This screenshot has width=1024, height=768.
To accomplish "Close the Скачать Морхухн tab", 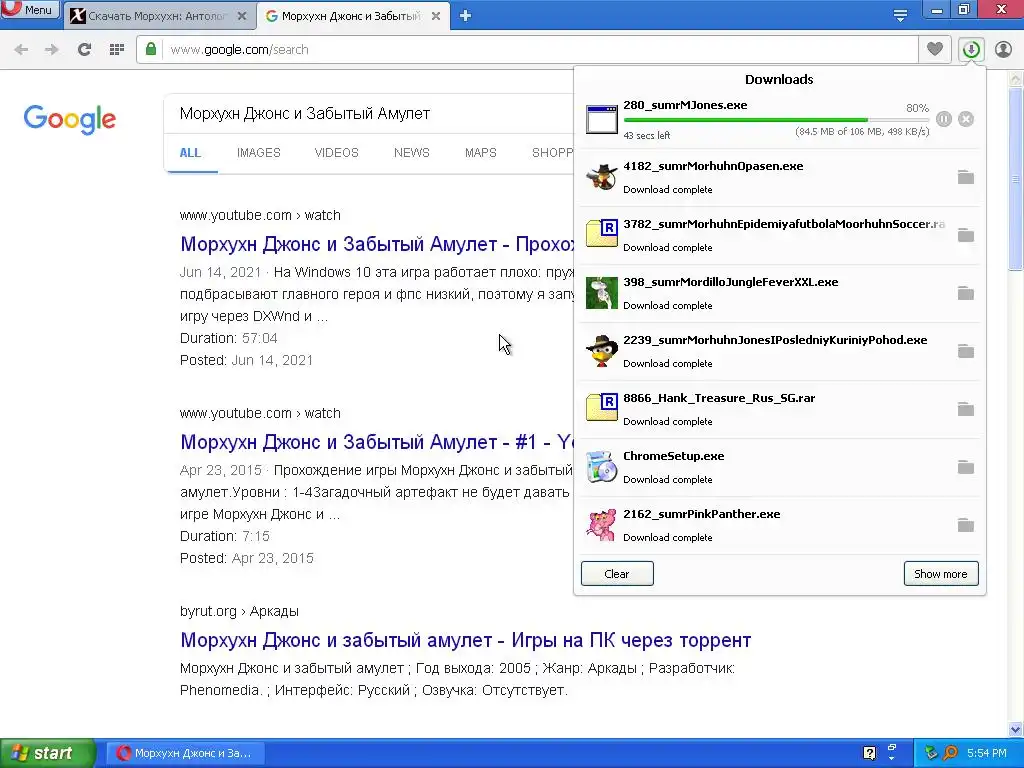I will tap(242, 16).
